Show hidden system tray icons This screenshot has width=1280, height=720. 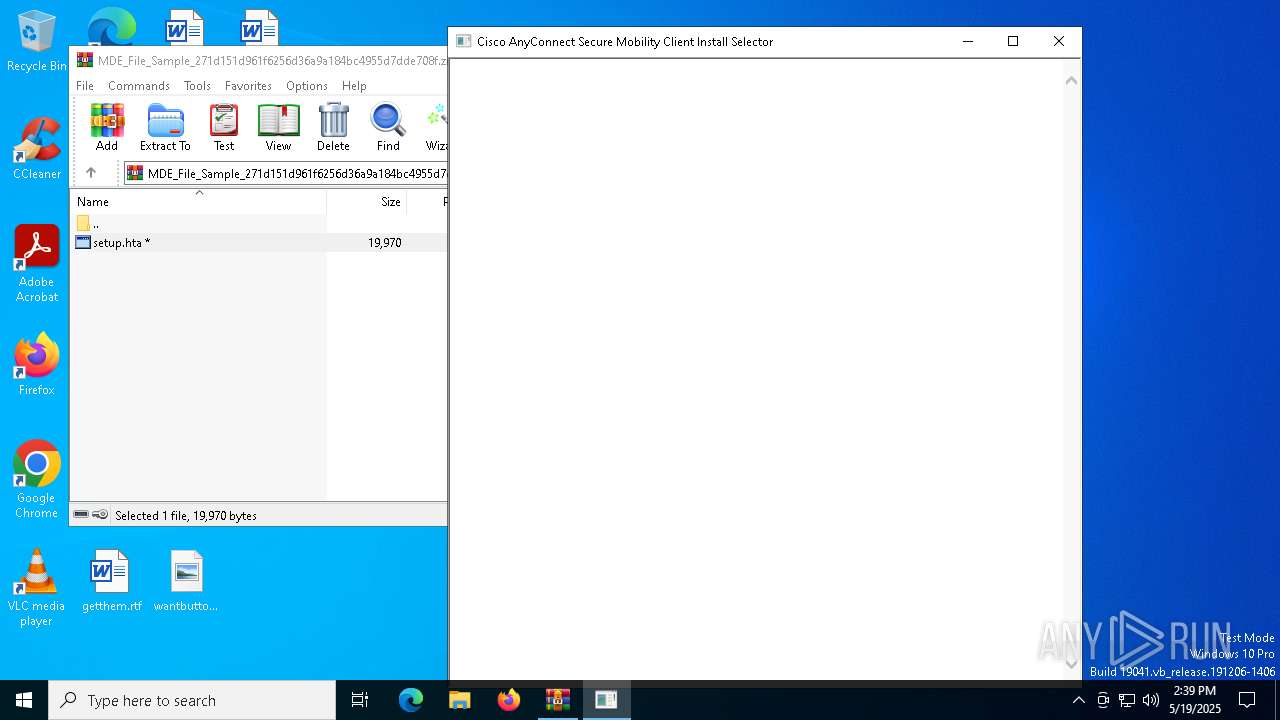click(x=1078, y=700)
